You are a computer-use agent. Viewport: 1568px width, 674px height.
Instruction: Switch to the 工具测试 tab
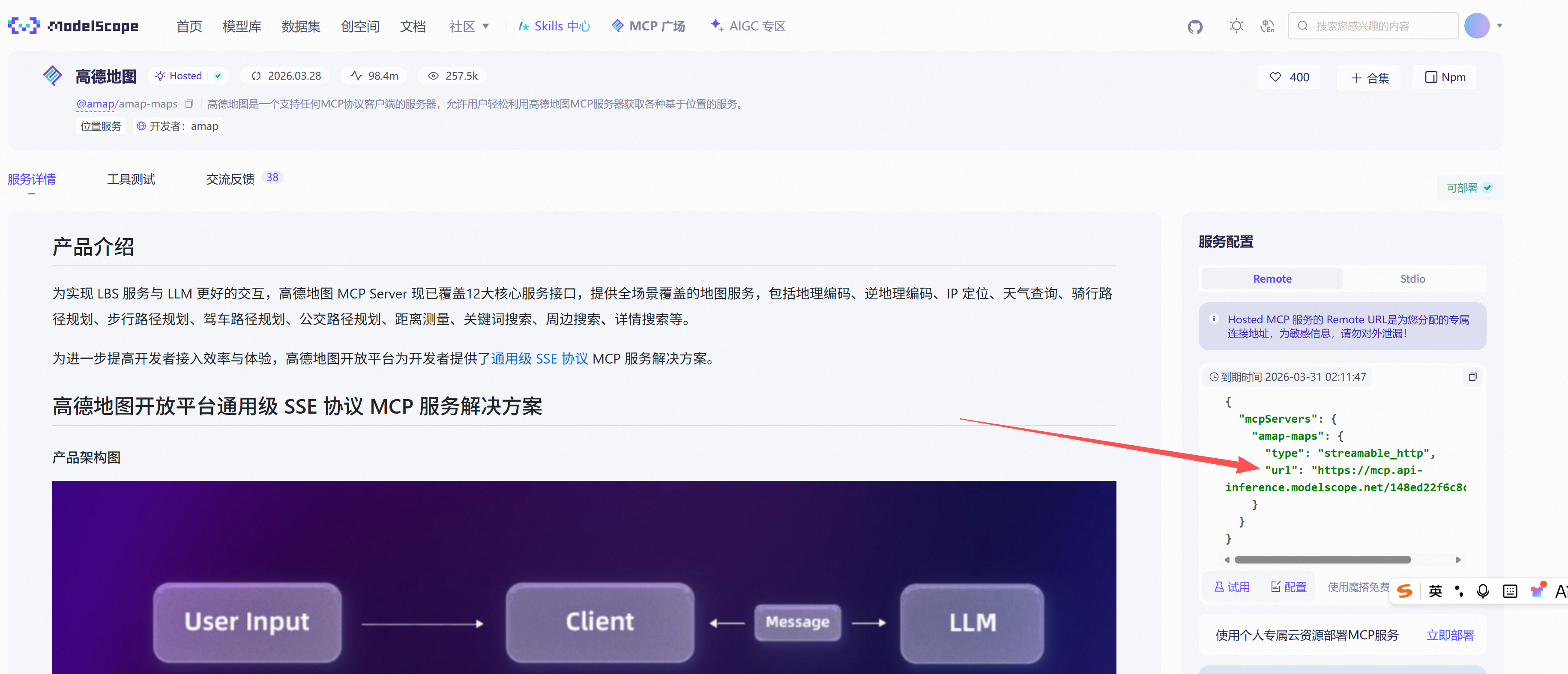(x=131, y=179)
